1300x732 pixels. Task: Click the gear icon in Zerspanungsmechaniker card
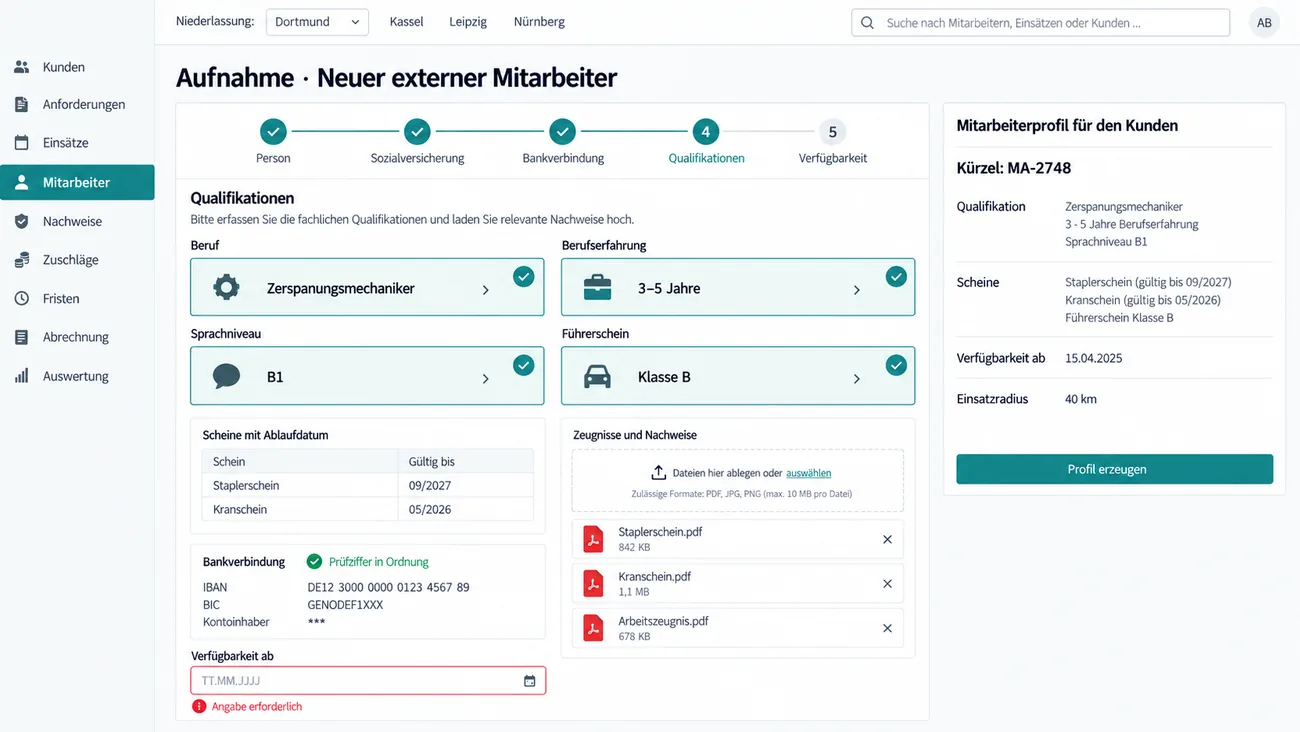(x=227, y=288)
